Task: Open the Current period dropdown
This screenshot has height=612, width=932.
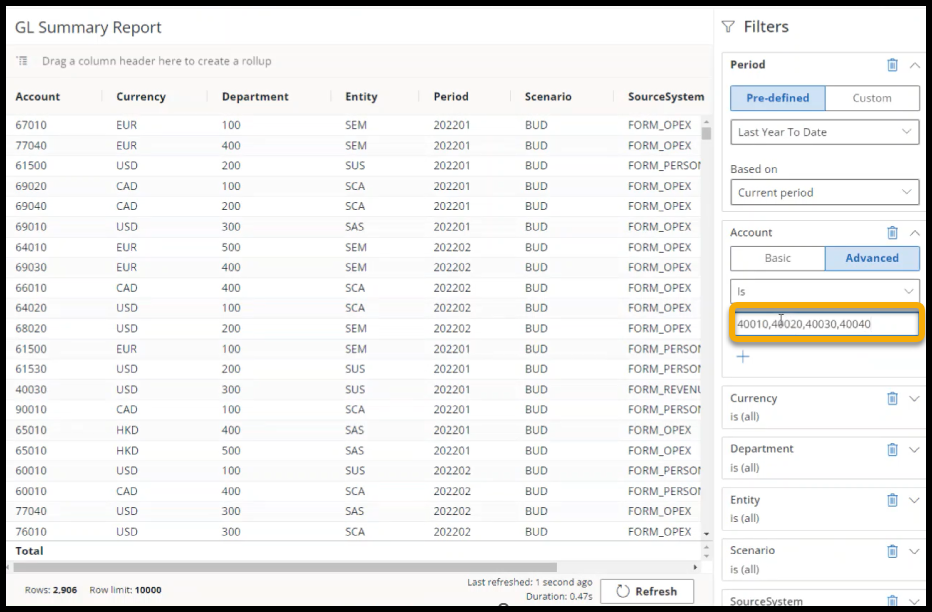Action: pyautogui.click(x=824, y=193)
